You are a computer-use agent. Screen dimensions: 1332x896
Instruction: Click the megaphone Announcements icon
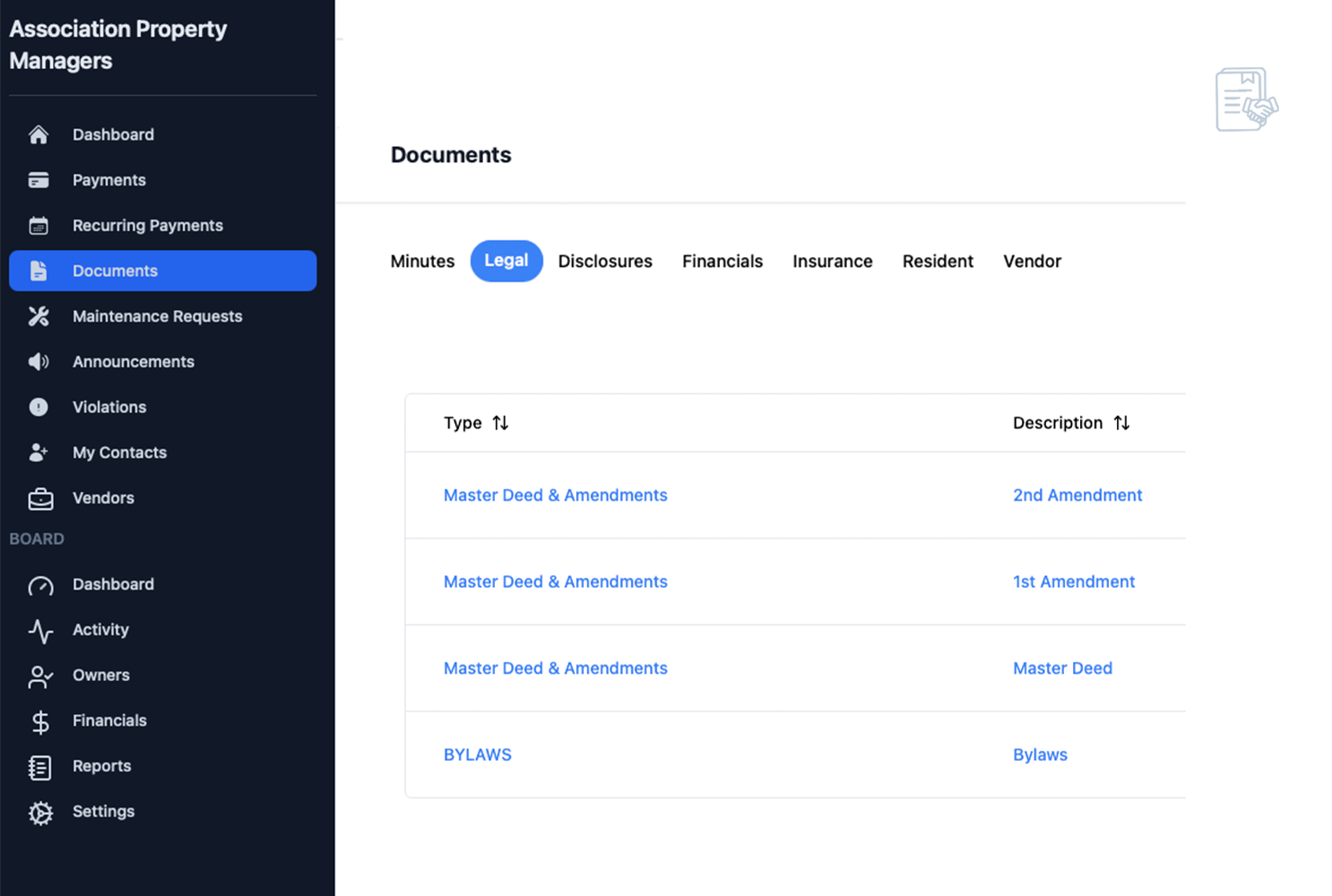[x=39, y=362]
